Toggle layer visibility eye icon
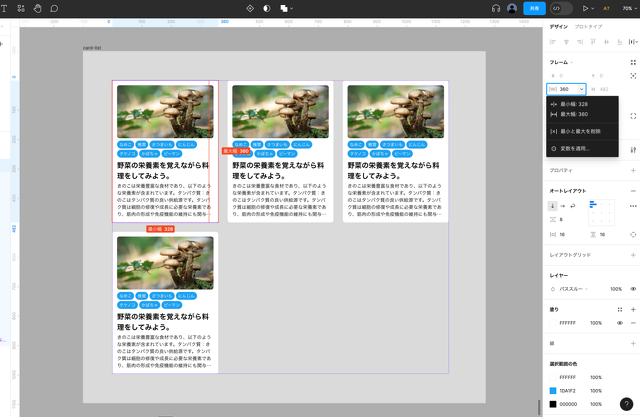Screen dimensions: 640x417 click(633, 289)
